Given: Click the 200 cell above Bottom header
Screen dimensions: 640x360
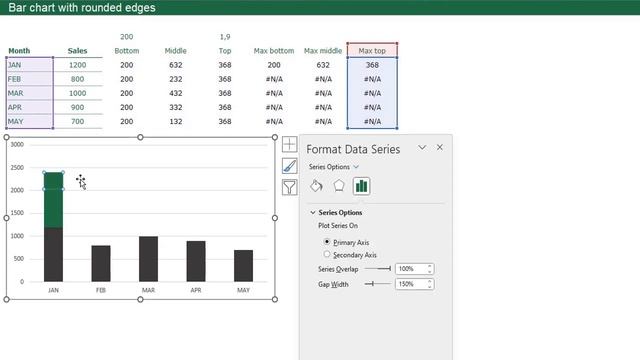Looking at the screenshot, I should pyautogui.click(x=127, y=37).
